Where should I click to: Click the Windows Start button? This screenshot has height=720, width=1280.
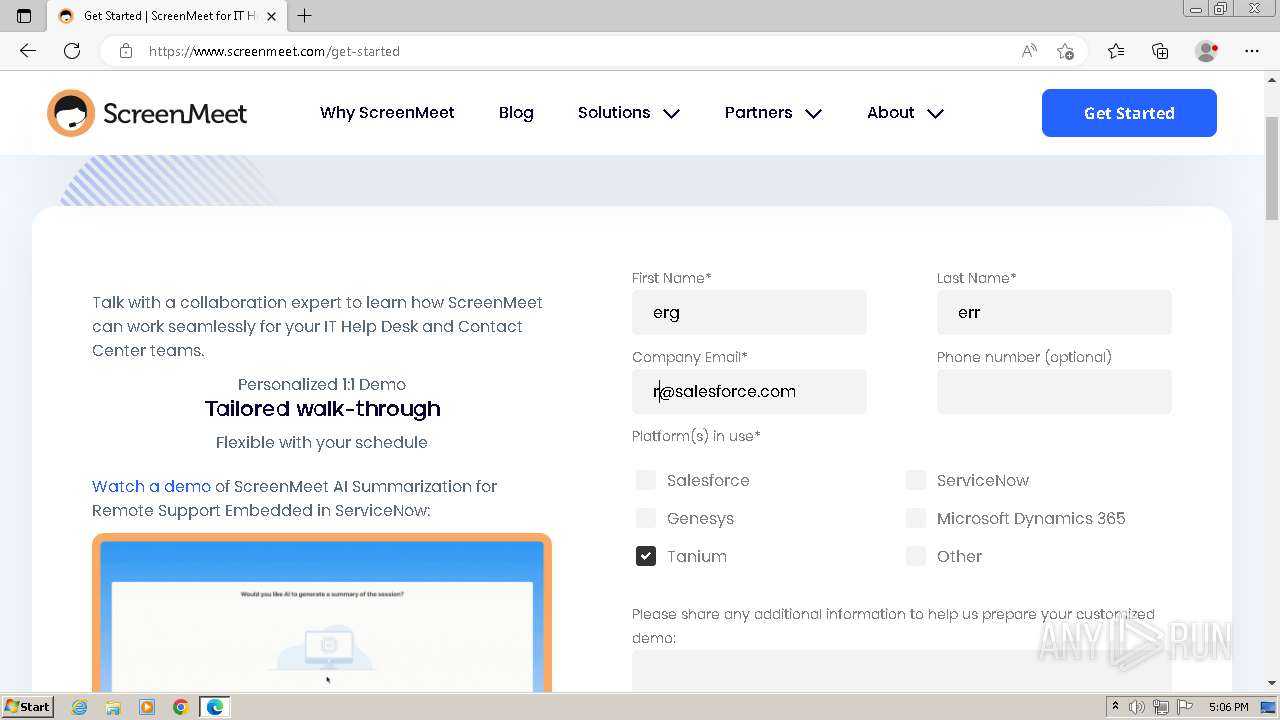[x=28, y=707]
